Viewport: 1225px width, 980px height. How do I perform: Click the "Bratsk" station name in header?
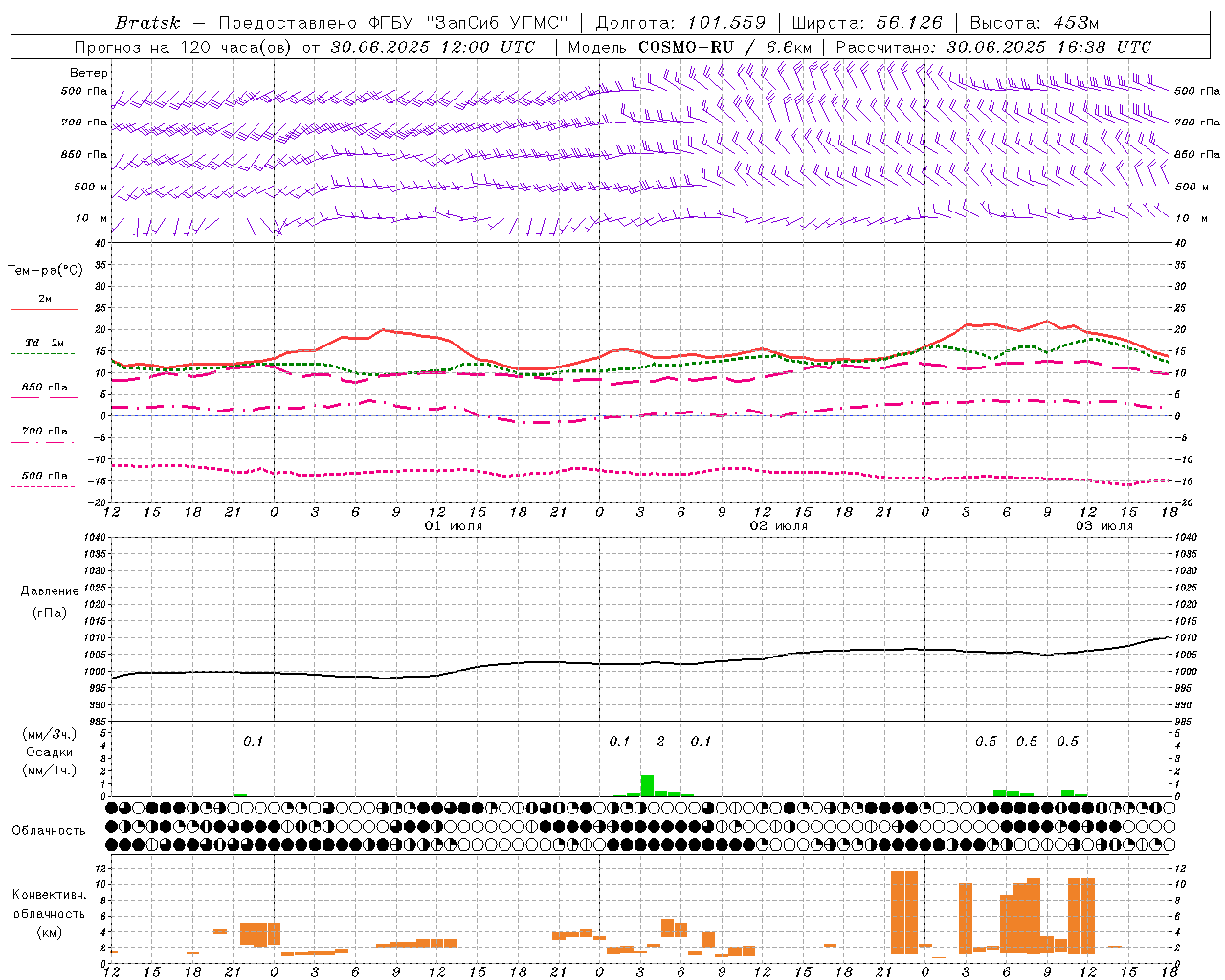(x=147, y=23)
